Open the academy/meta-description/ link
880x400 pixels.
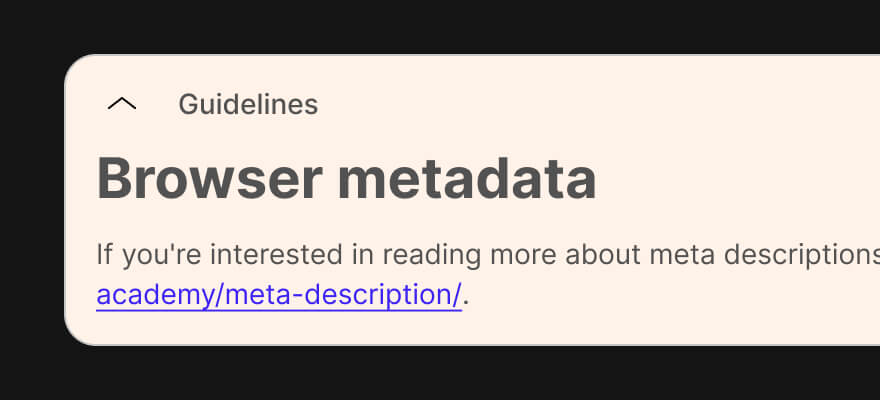[x=279, y=296]
